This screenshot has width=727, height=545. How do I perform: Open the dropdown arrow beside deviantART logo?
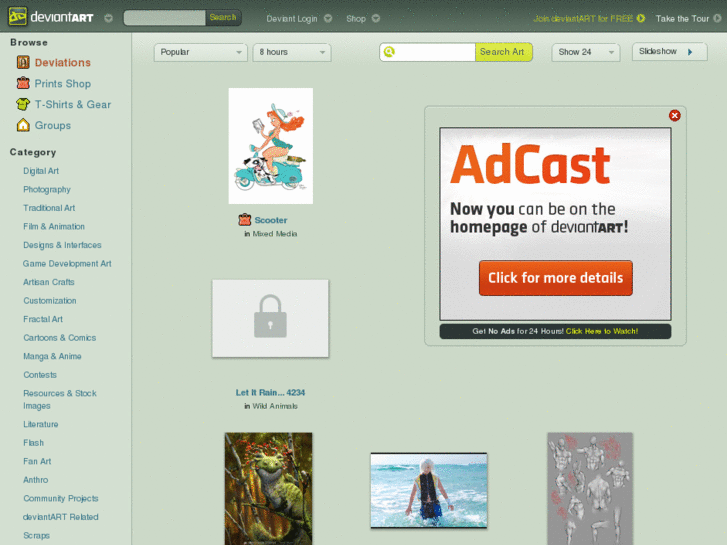pyautogui.click(x=108, y=18)
